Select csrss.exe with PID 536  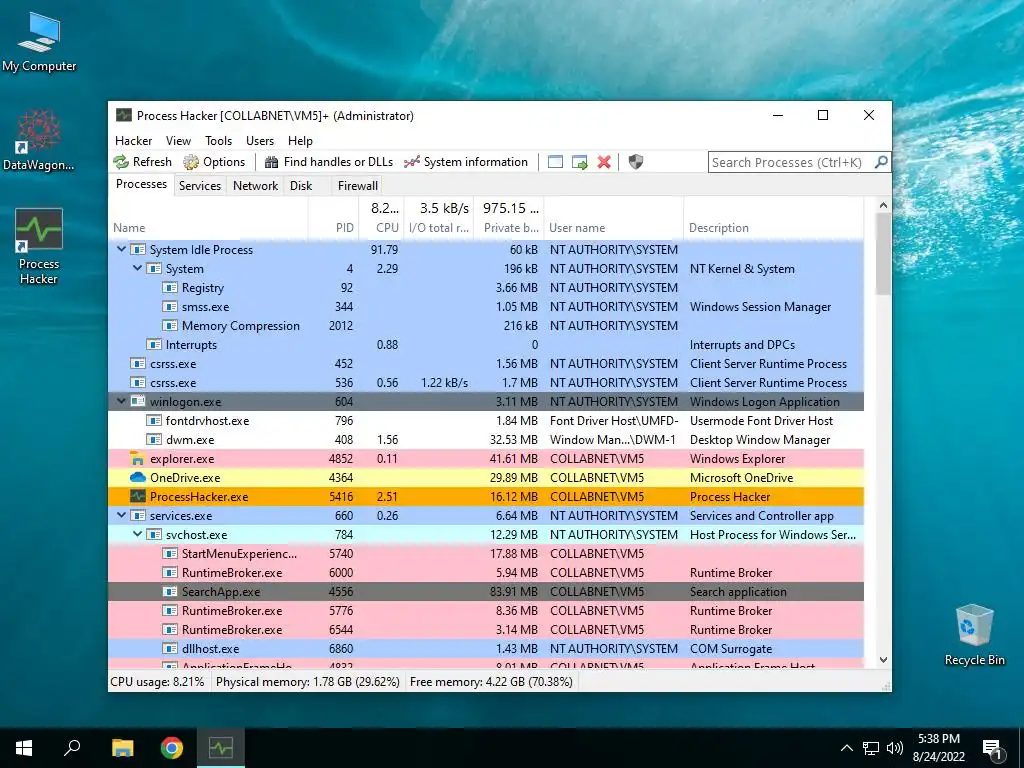[x=486, y=383]
